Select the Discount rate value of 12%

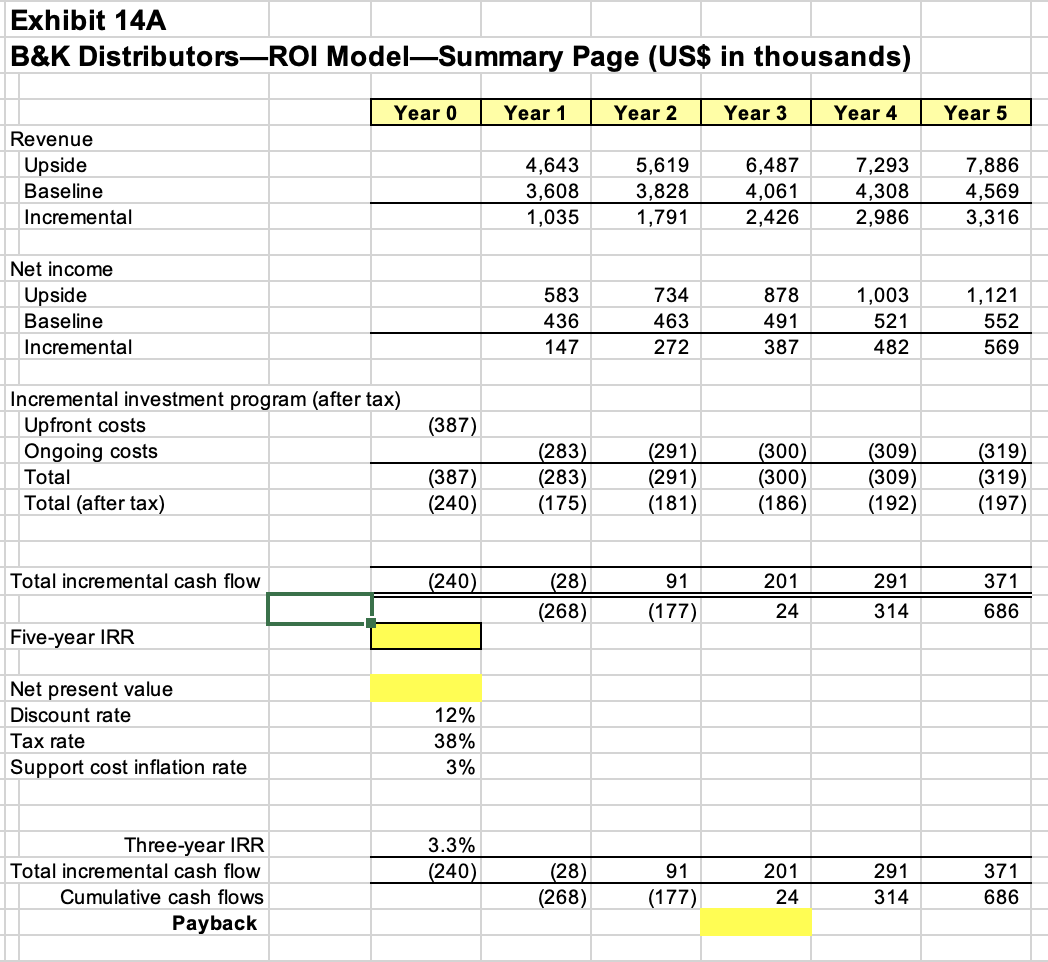pyautogui.click(x=425, y=714)
